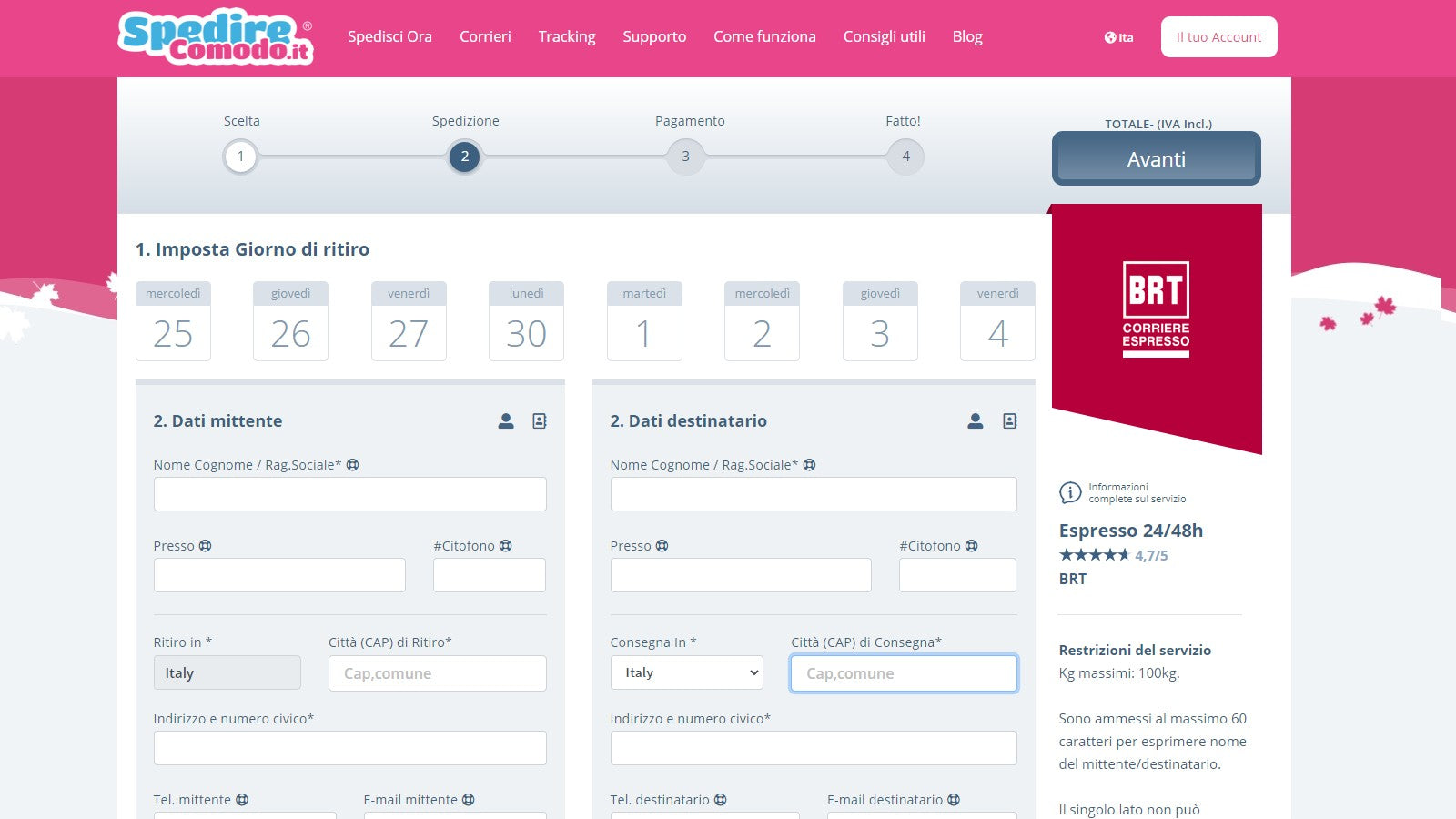Viewport: 1456px width, 819px height.
Task: Expand the Consegna In country dropdown
Action: (687, 672)
